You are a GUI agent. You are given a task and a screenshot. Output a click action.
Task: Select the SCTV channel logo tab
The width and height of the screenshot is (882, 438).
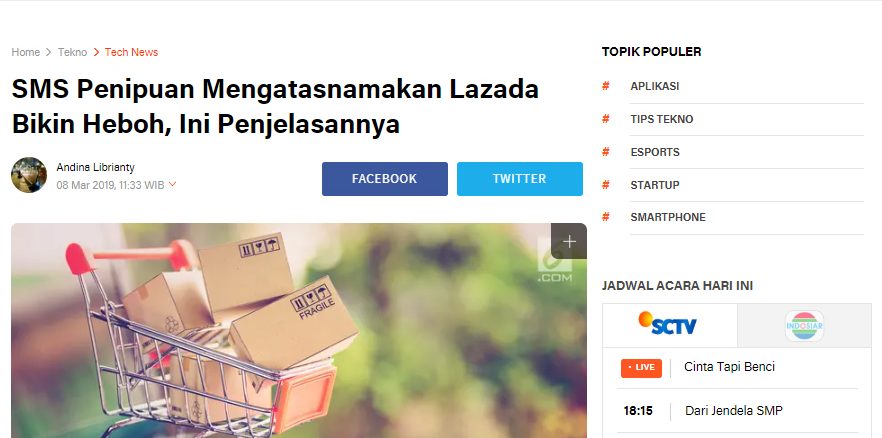pyautogui.click(x=669, y=324)
